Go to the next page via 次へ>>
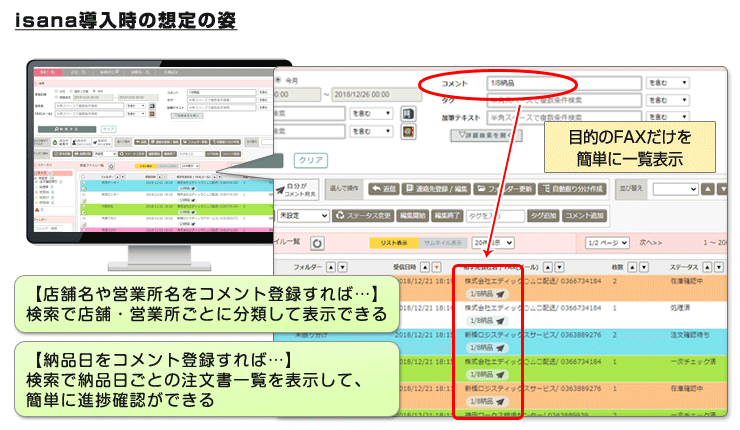Screen dimensions: 740x430 pos(651,243)
